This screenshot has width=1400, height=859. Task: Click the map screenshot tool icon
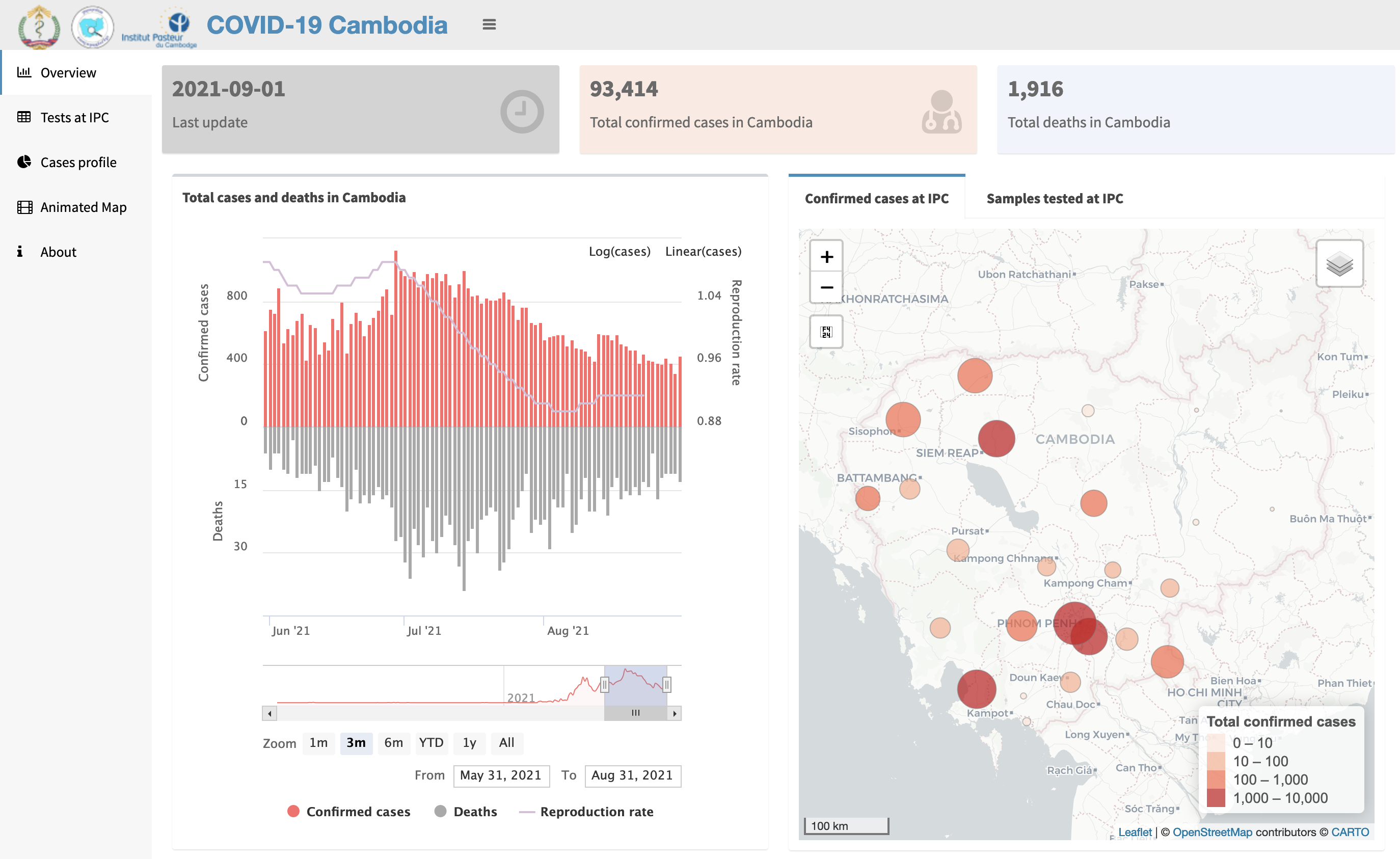pyautogui.click(x=826, y=332)
